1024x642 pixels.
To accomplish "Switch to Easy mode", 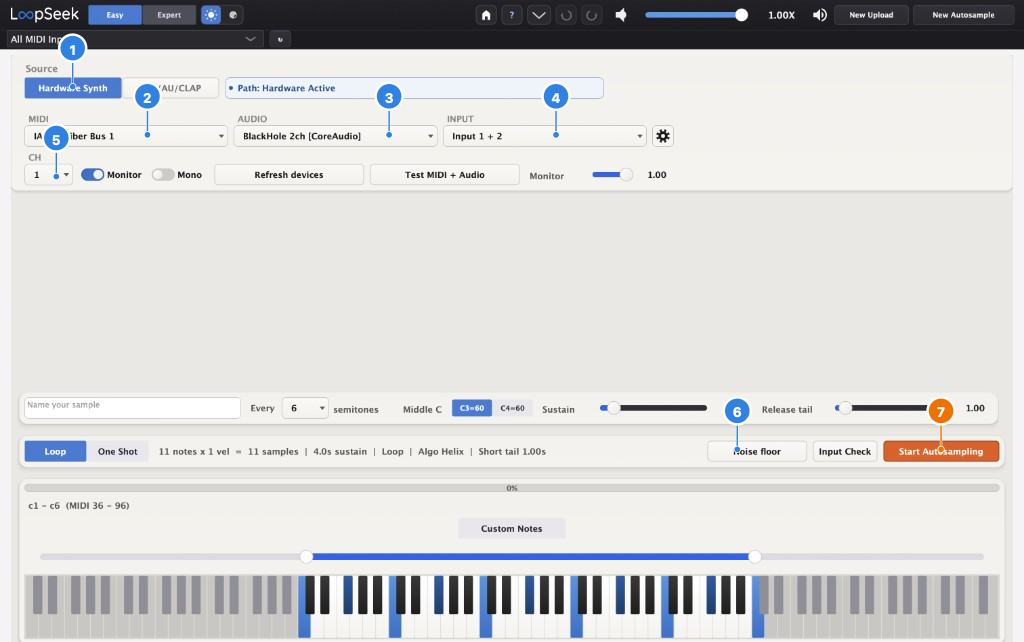I will [115, 15].
